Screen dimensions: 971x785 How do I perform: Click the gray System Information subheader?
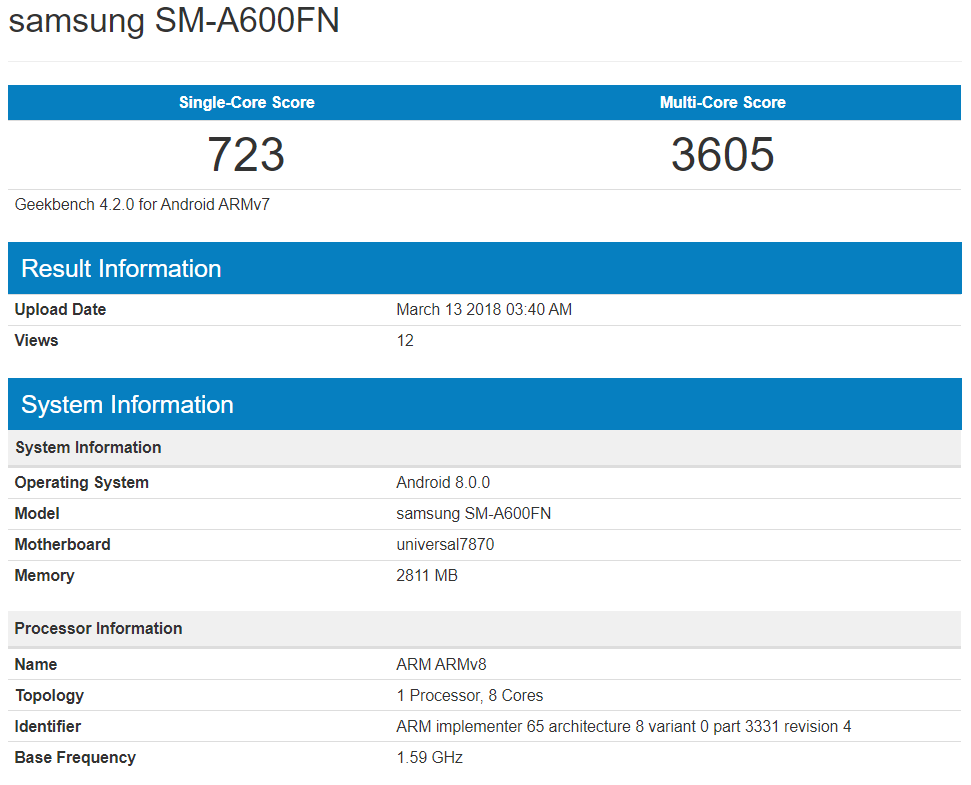(88, 448)
